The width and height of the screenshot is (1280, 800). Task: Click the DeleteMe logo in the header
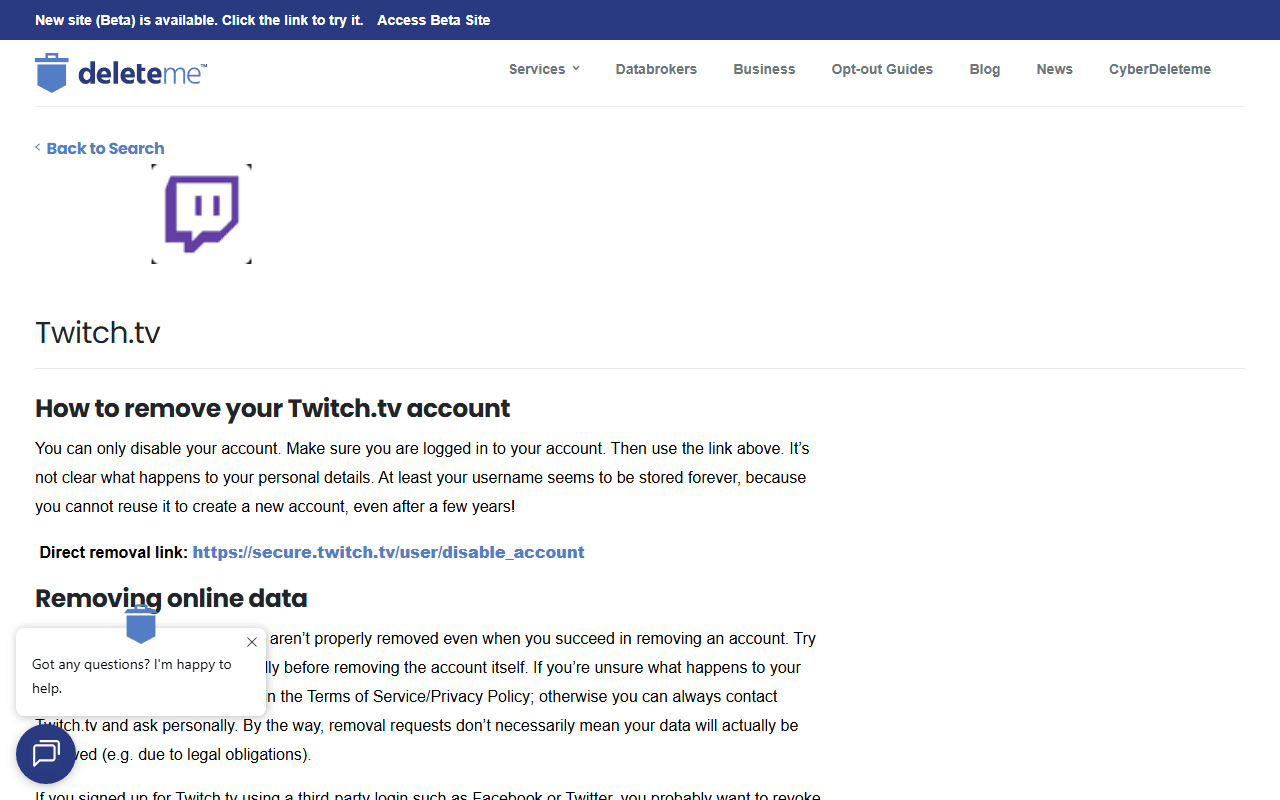(x=121, y=72)
